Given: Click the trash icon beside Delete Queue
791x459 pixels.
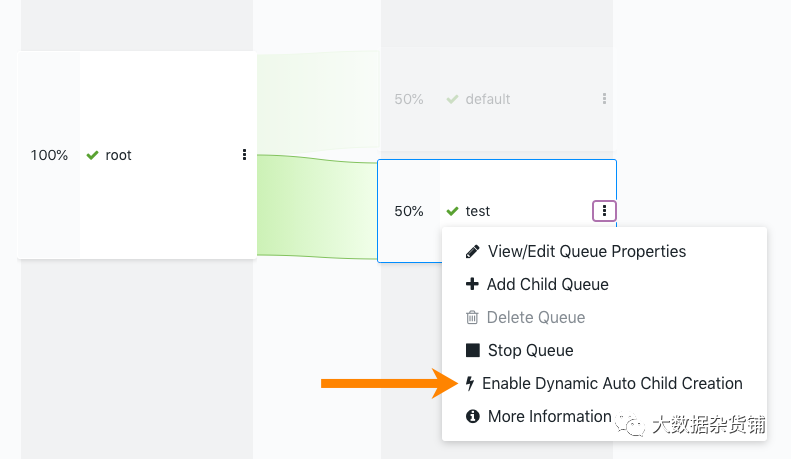Looking at the screenshot, I should [x=473, y=318].
